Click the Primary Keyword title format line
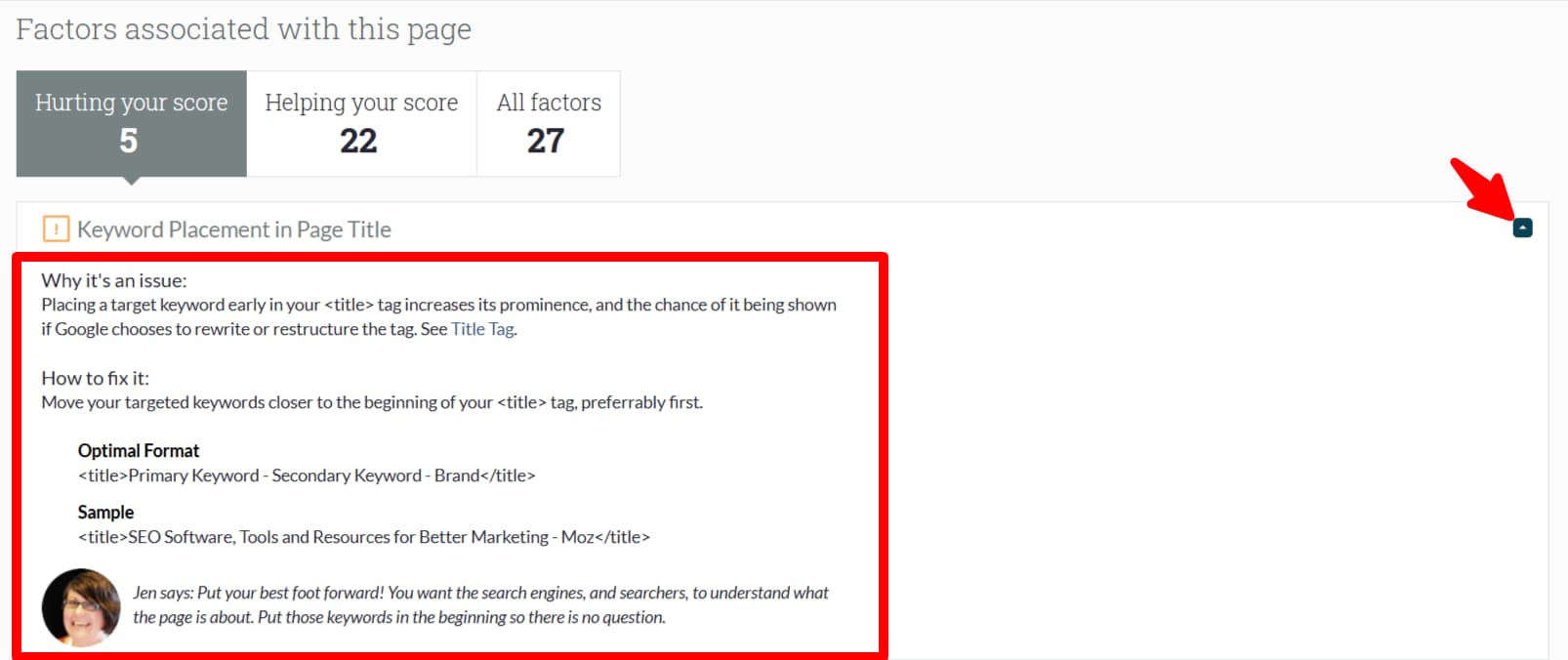 [307, 475]
